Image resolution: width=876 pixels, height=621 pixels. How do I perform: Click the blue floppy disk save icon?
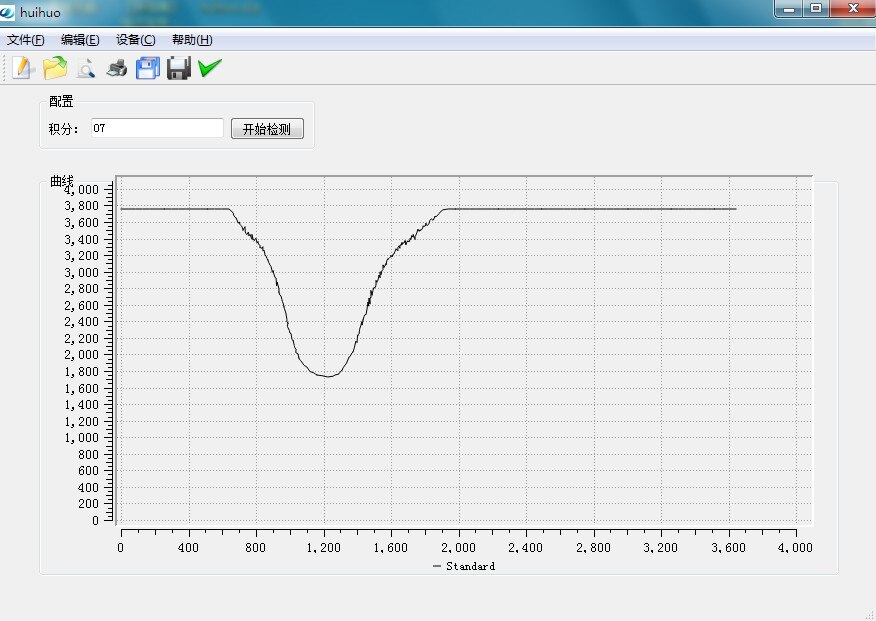[148, 68]
